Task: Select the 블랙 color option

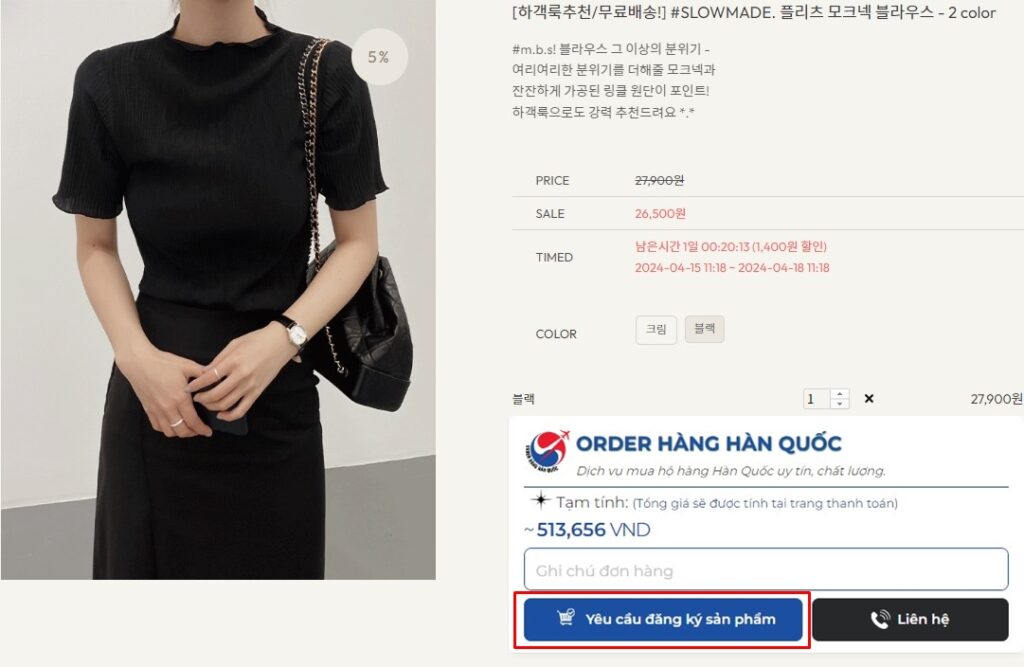Action: point(705,329)
